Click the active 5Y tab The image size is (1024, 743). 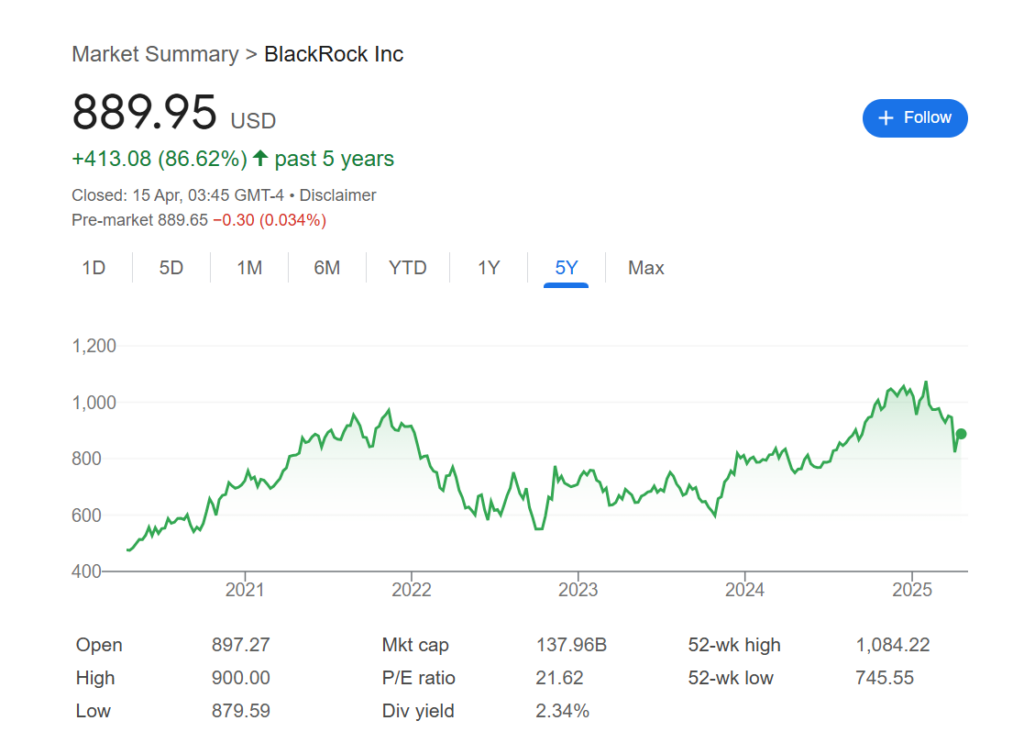(566, 268)
